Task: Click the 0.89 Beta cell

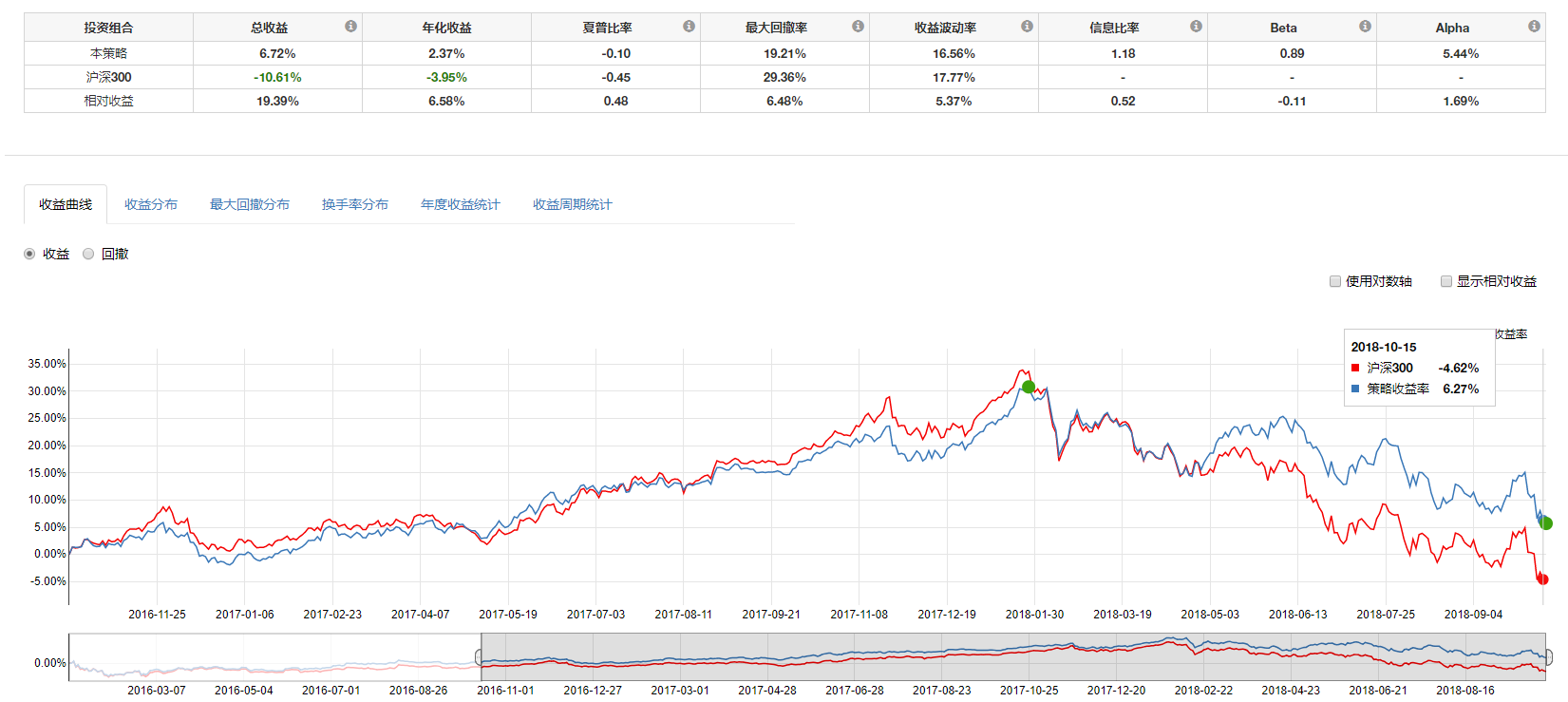Action: coord(1292,53)
